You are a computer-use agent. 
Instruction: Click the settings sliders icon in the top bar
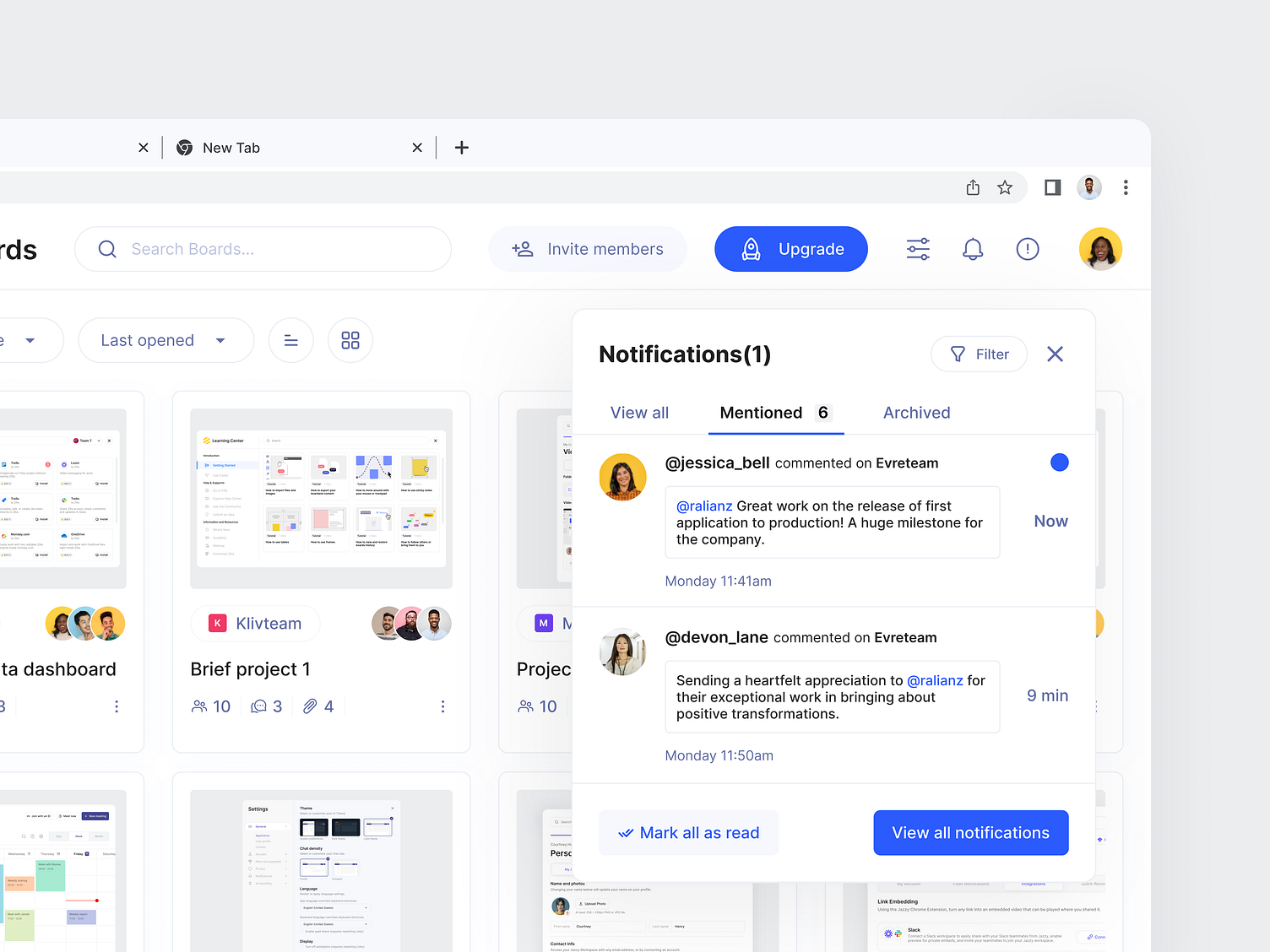click(917, 249)
